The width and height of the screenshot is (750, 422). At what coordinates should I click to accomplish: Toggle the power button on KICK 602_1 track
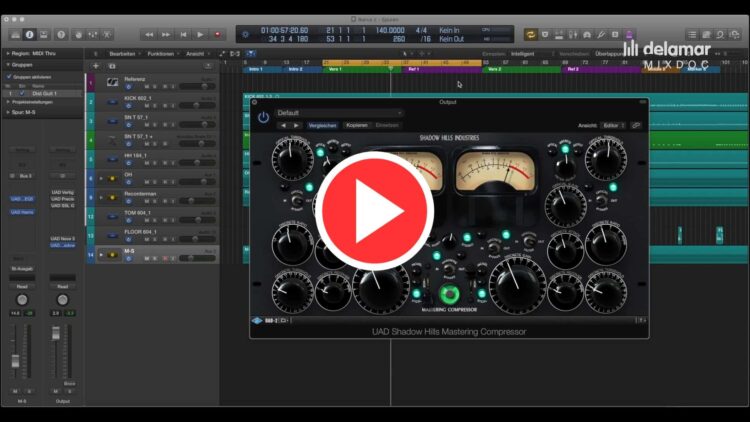(128, 106)
